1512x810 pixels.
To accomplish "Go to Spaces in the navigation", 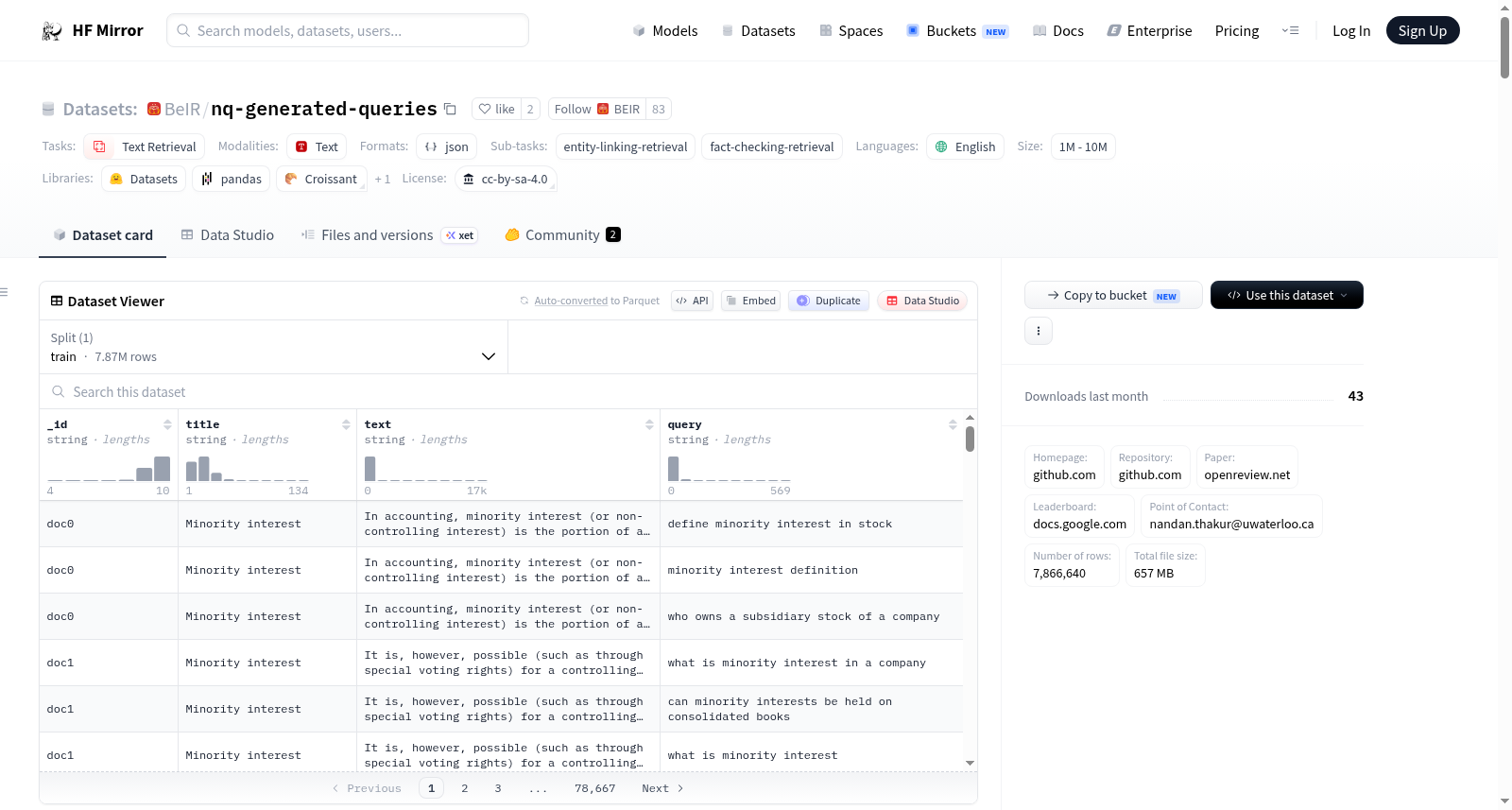I will coord(851,31).
